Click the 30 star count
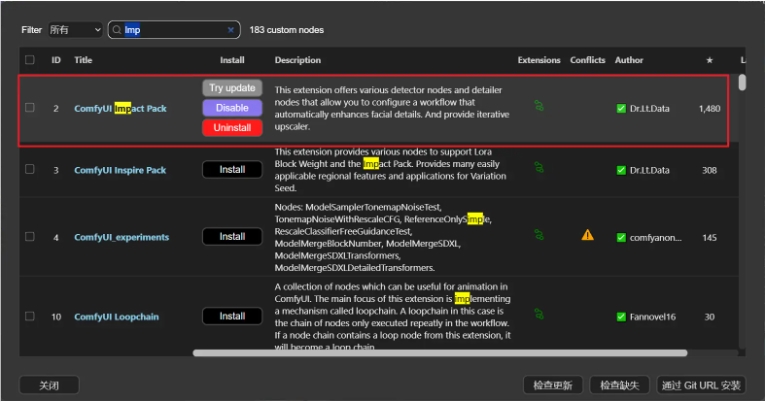 coord(709,317)
